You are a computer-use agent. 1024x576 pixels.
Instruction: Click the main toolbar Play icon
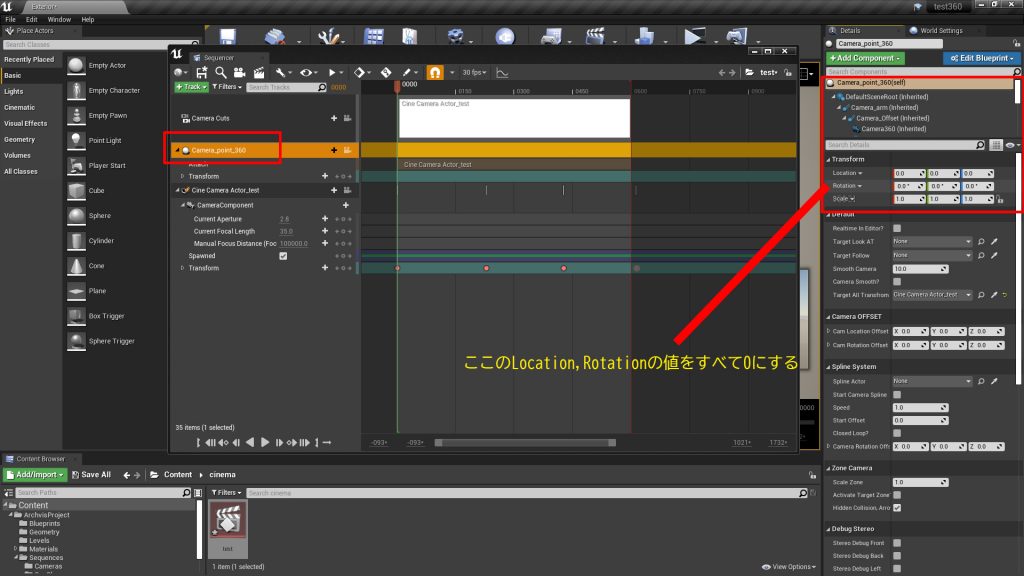694,37
